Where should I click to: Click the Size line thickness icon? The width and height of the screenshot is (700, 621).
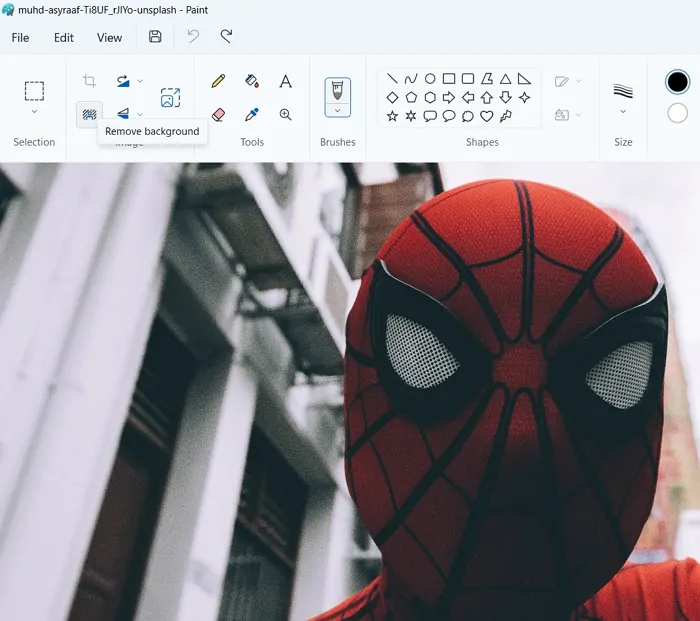pos(623,91)
